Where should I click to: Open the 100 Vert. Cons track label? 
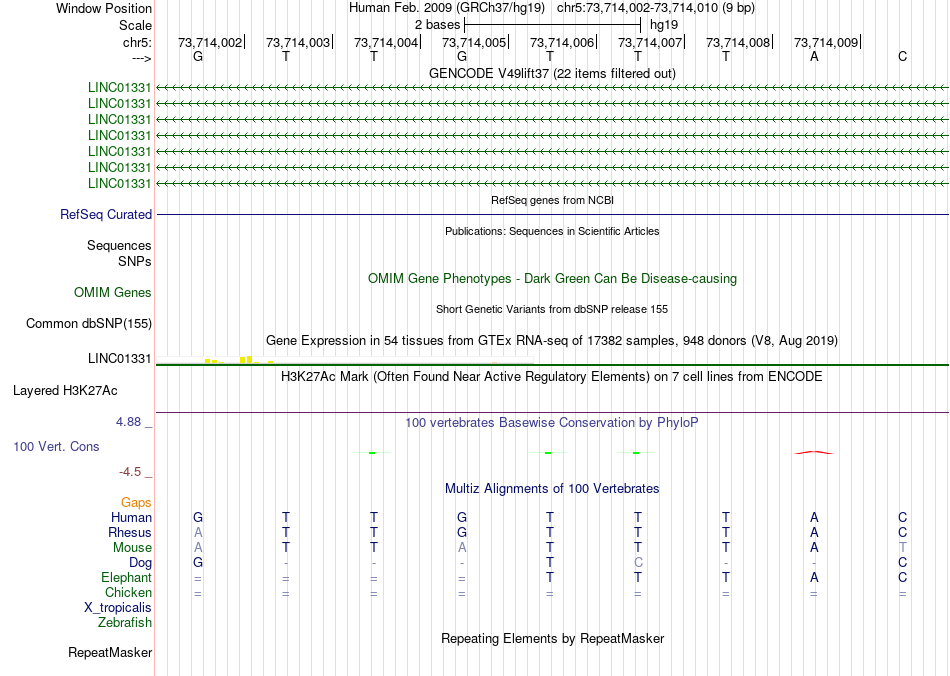pos(56,446)
